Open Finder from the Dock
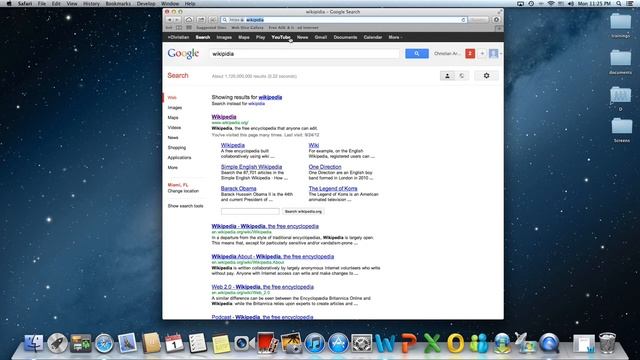The height and width of the screenshot is (360, 640). [x=34, y=343]
